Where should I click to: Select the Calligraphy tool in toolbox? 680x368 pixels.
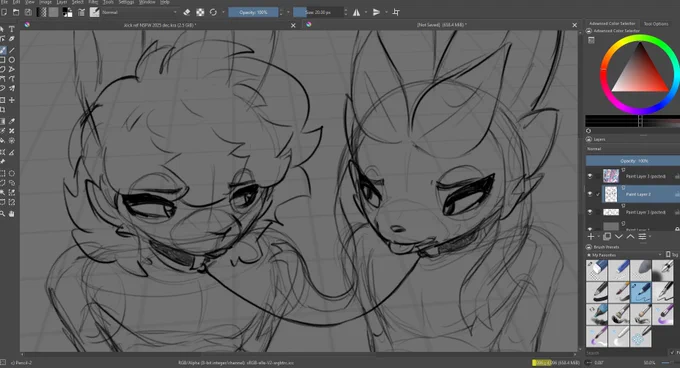coord(12,39)
